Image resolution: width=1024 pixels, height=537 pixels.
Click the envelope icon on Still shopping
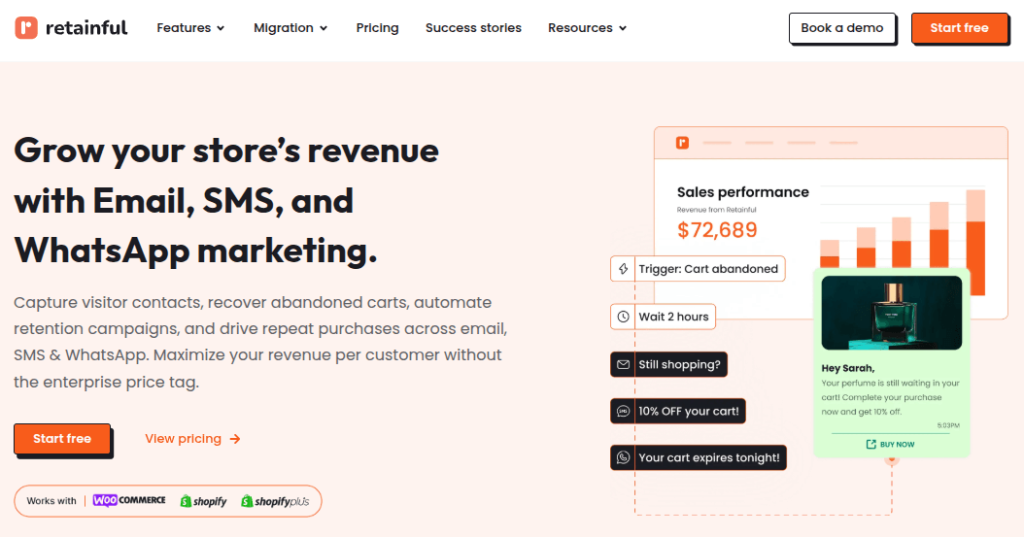(623, 365)
